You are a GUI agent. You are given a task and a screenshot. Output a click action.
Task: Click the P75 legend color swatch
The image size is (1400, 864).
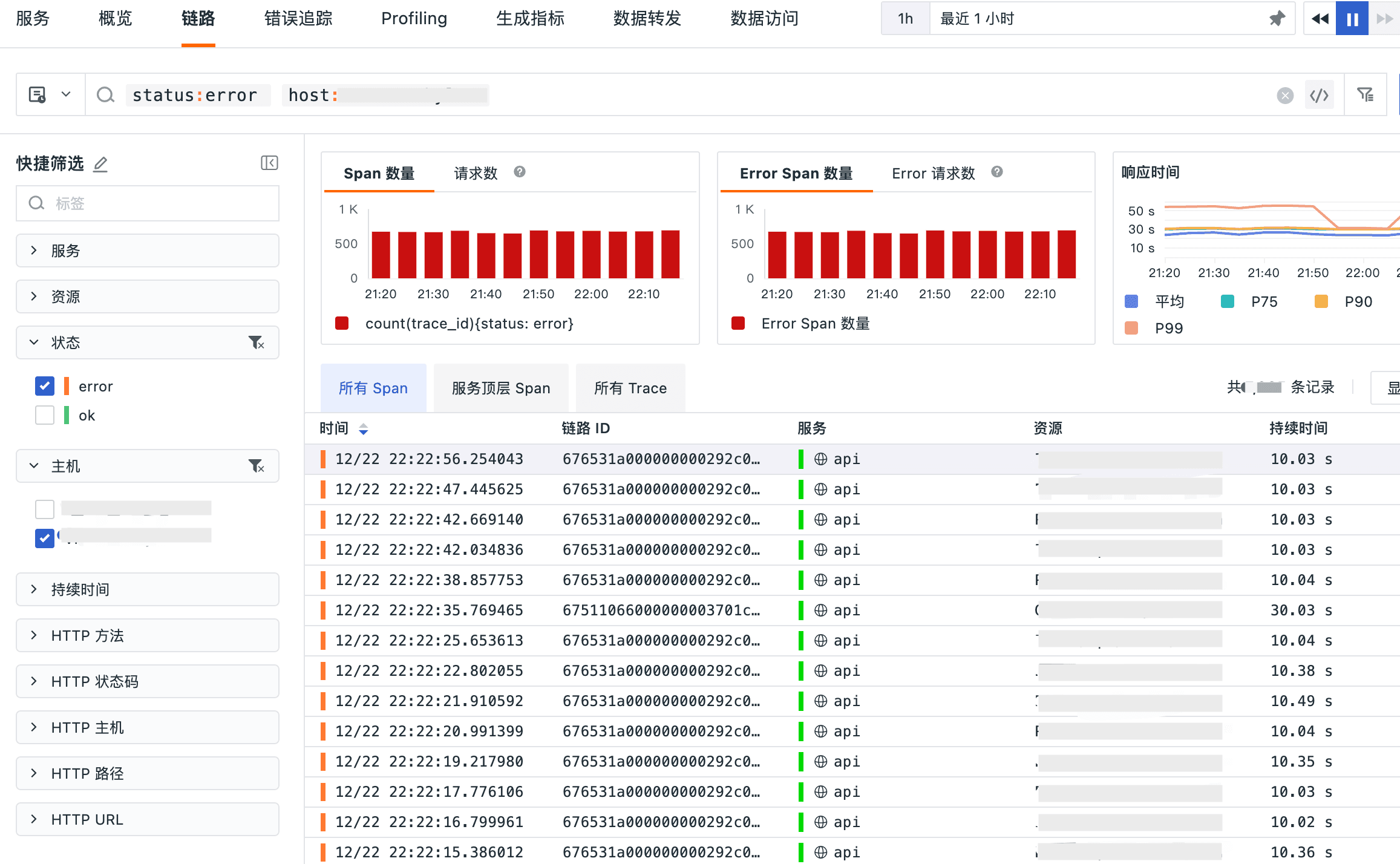pos(1227,301)
